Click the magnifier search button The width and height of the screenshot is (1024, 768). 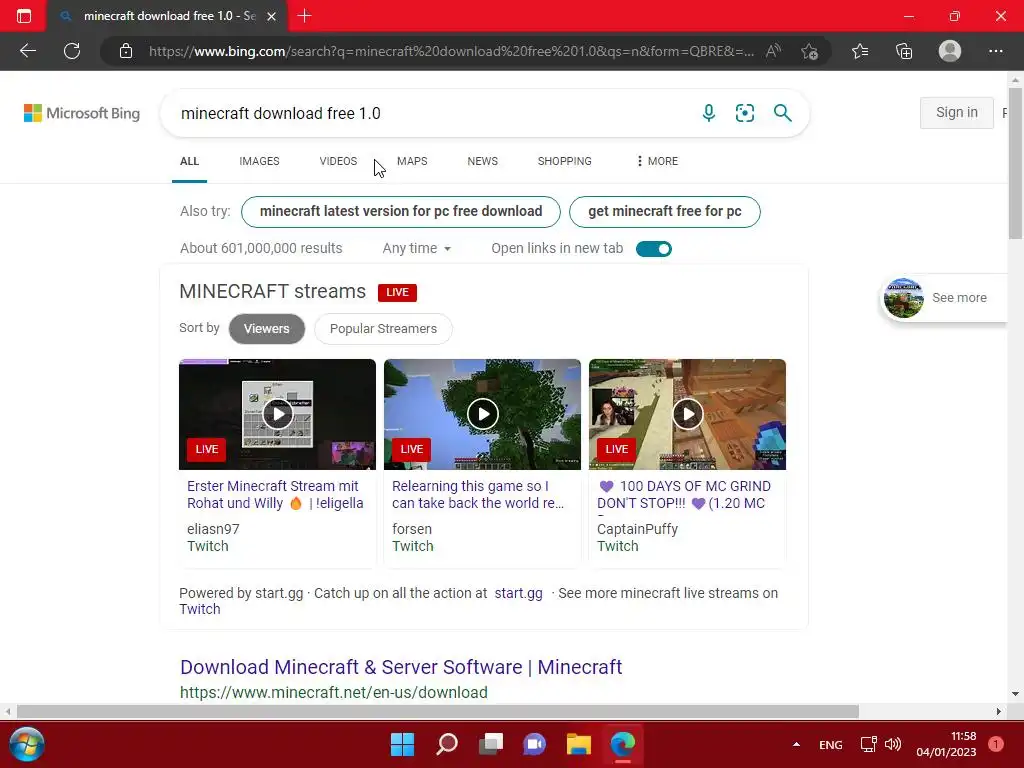coord(782,113)
